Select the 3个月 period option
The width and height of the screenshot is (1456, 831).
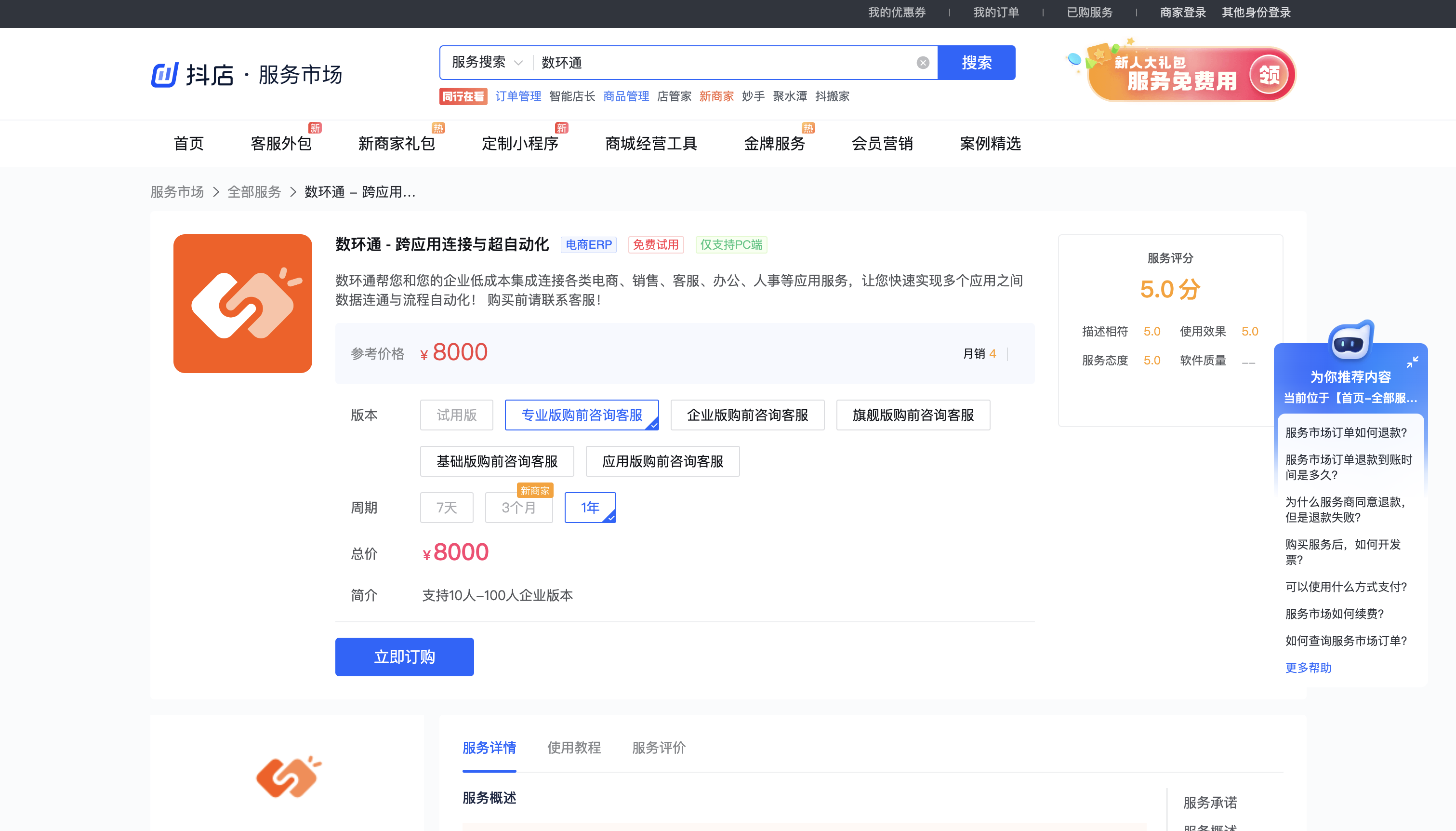518,508
